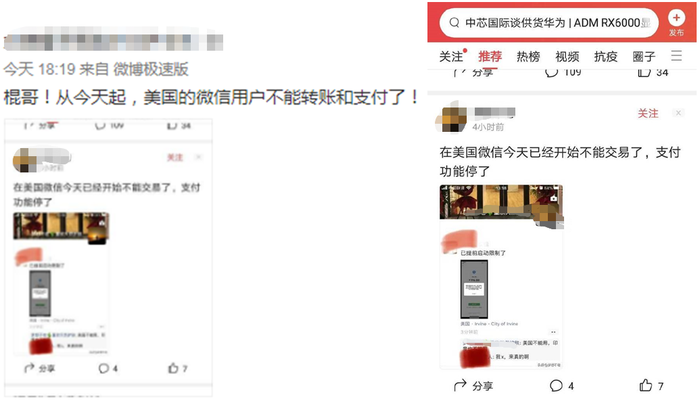
Task: Open the 视频 tab
Action: click(567, 56)
